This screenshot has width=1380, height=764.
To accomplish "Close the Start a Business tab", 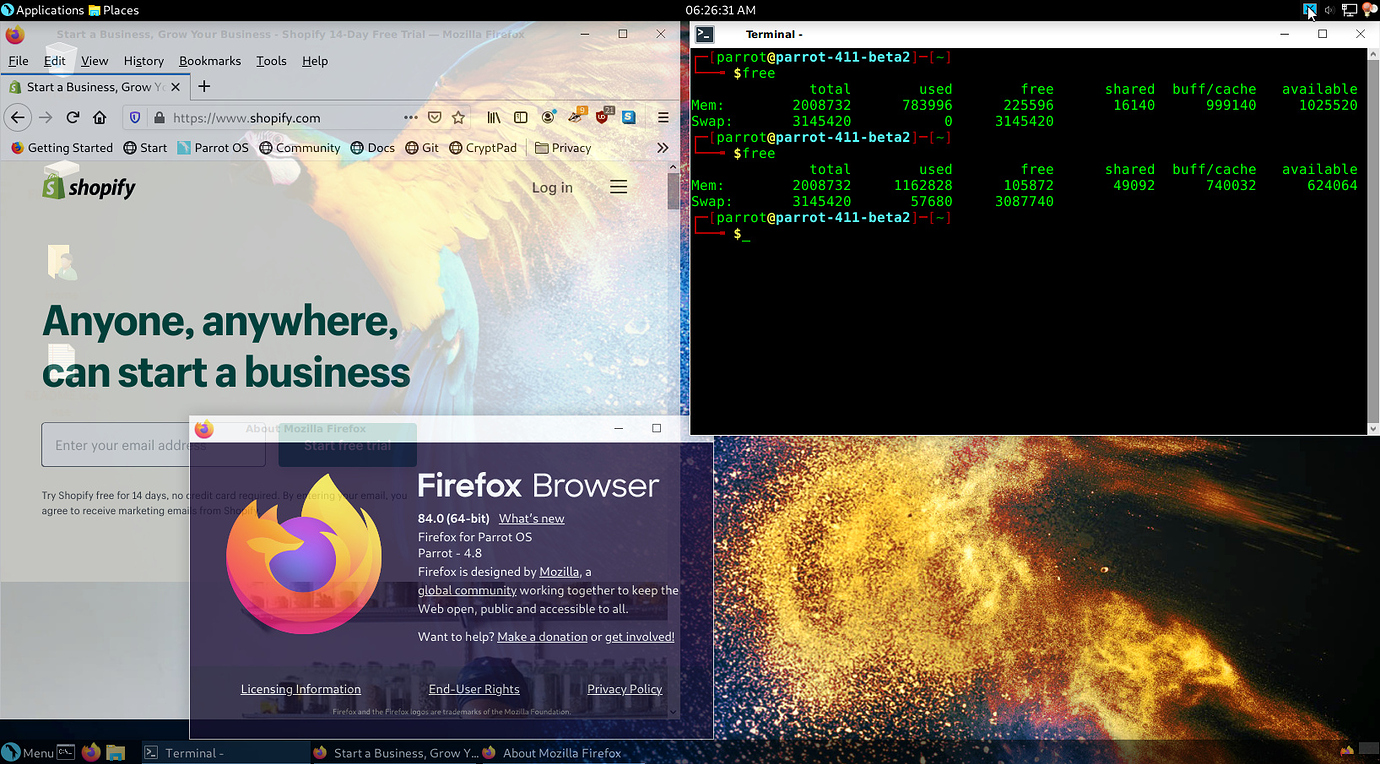I will tap(178, 87).
